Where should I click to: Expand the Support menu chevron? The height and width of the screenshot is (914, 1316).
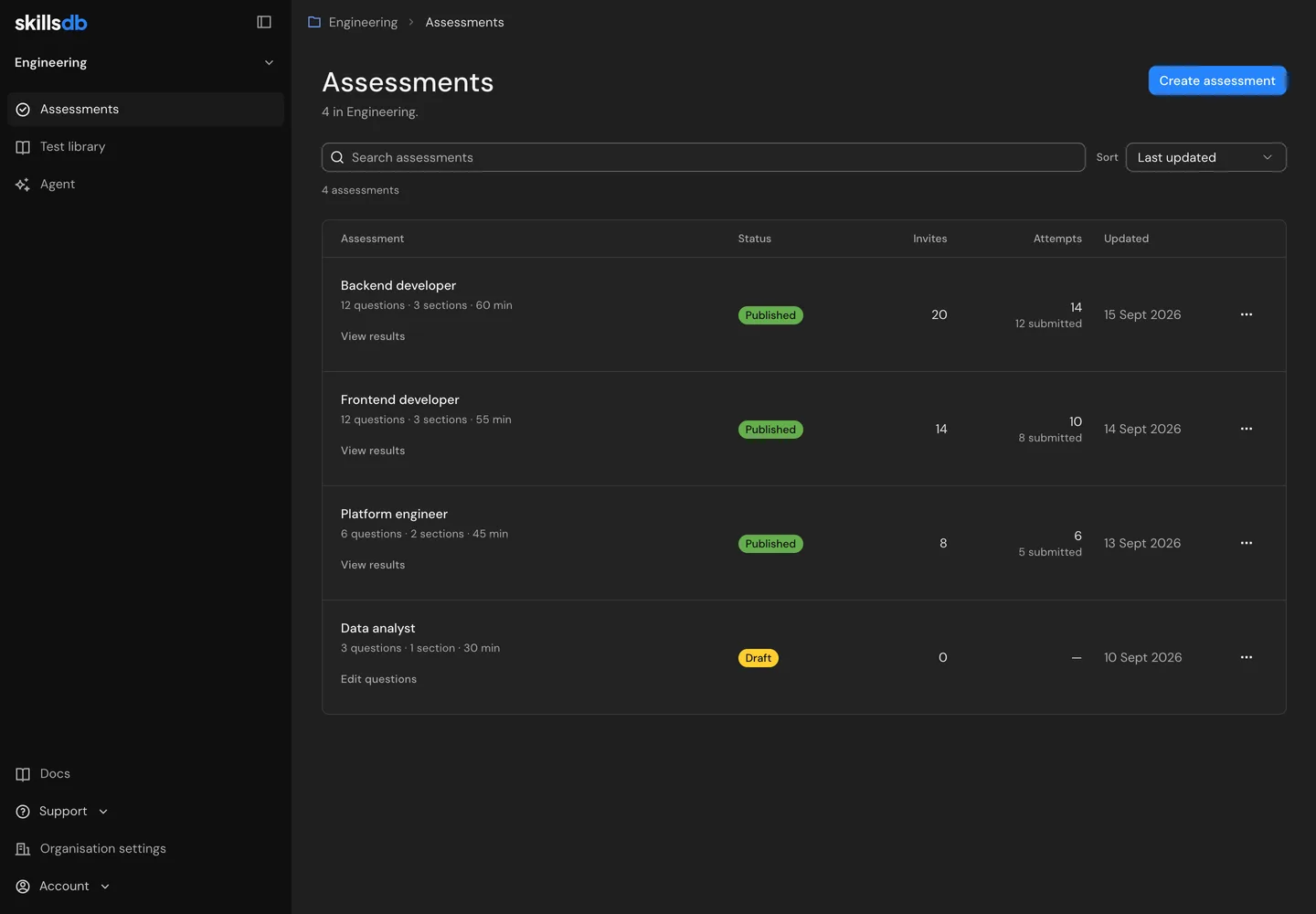(103, 812)
